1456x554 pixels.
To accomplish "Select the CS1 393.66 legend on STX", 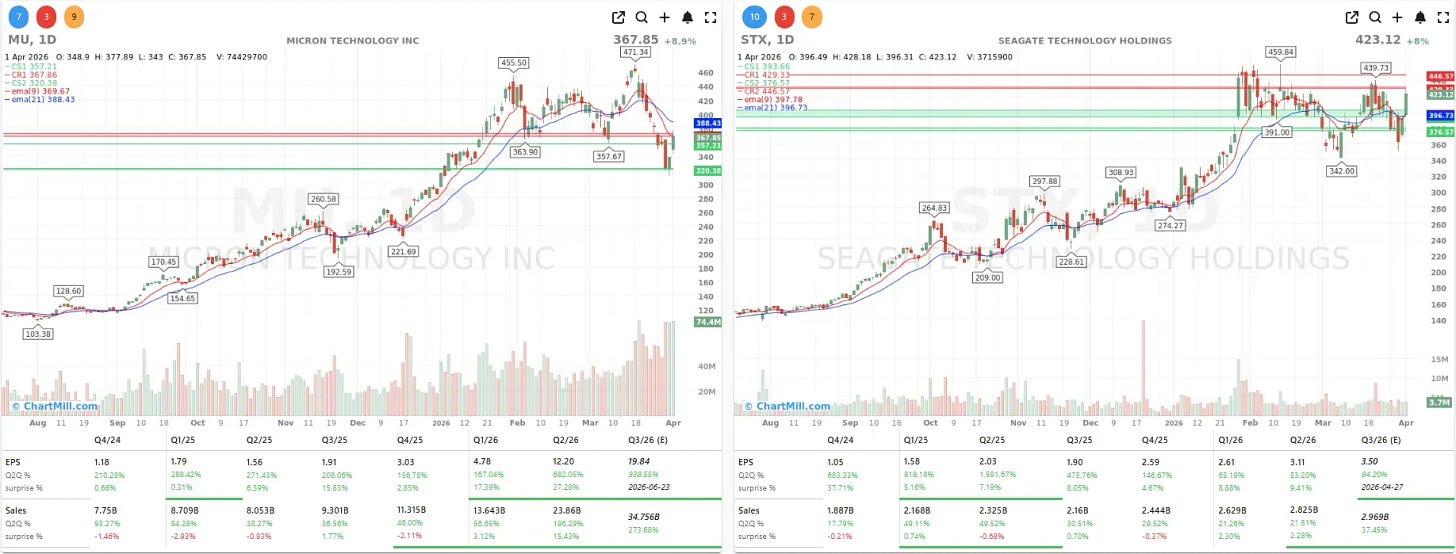I will pos(764,66).
